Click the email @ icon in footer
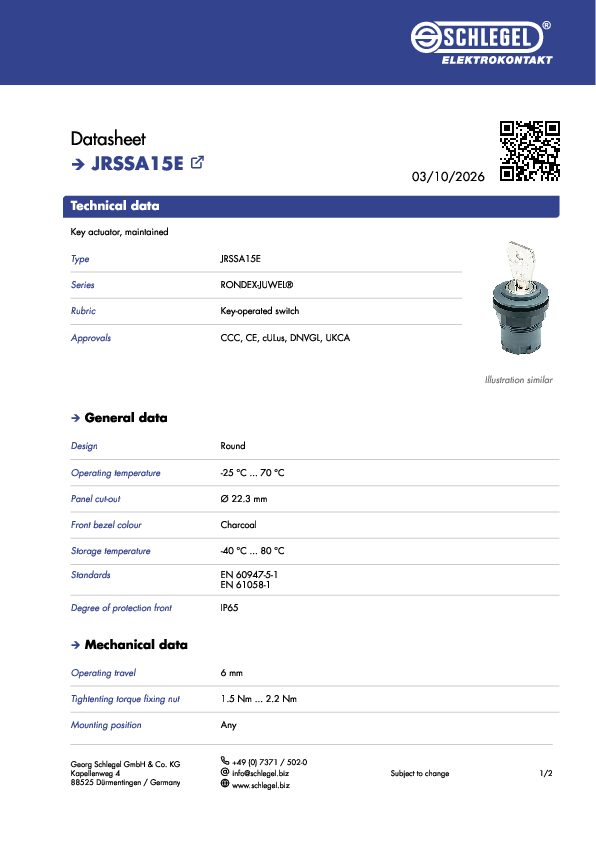Screen dimensions: 596x842 [225, 772]
